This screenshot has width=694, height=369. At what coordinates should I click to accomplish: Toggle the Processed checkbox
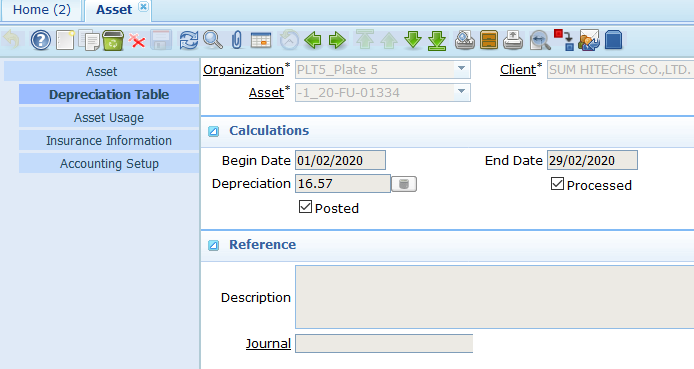click(x=557, y=184)
